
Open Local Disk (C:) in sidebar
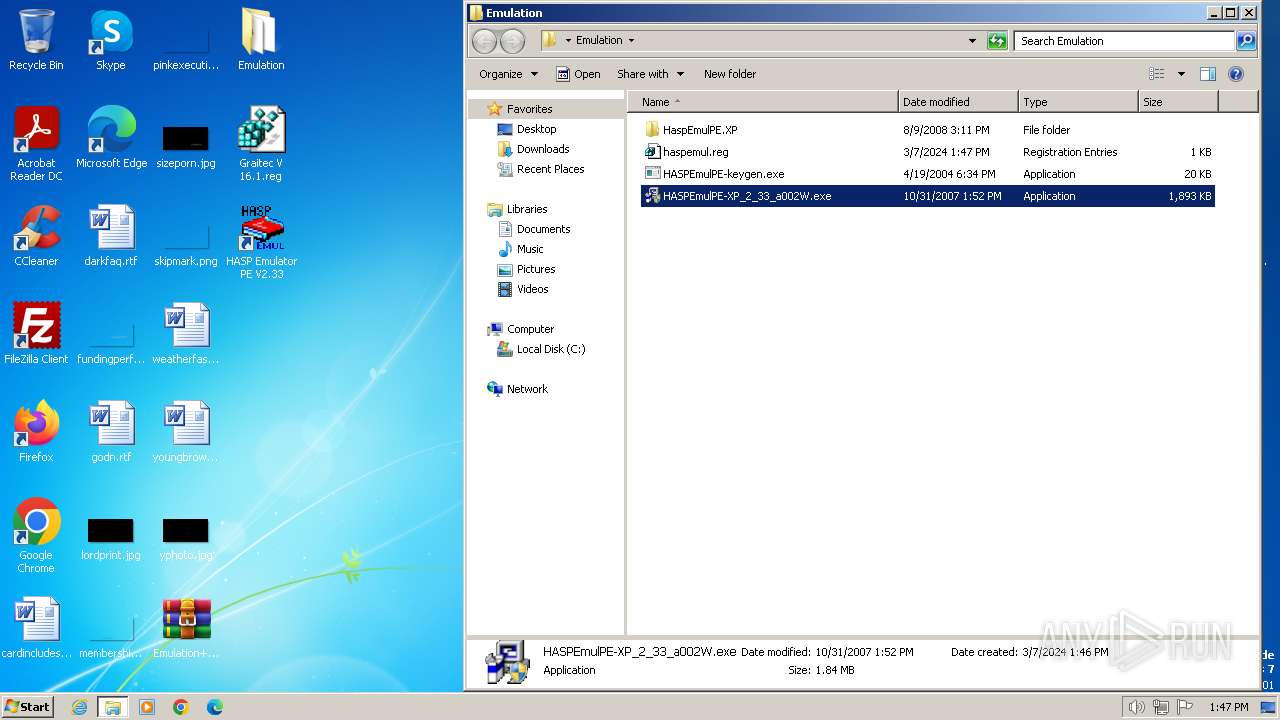[x=550, y=349]
